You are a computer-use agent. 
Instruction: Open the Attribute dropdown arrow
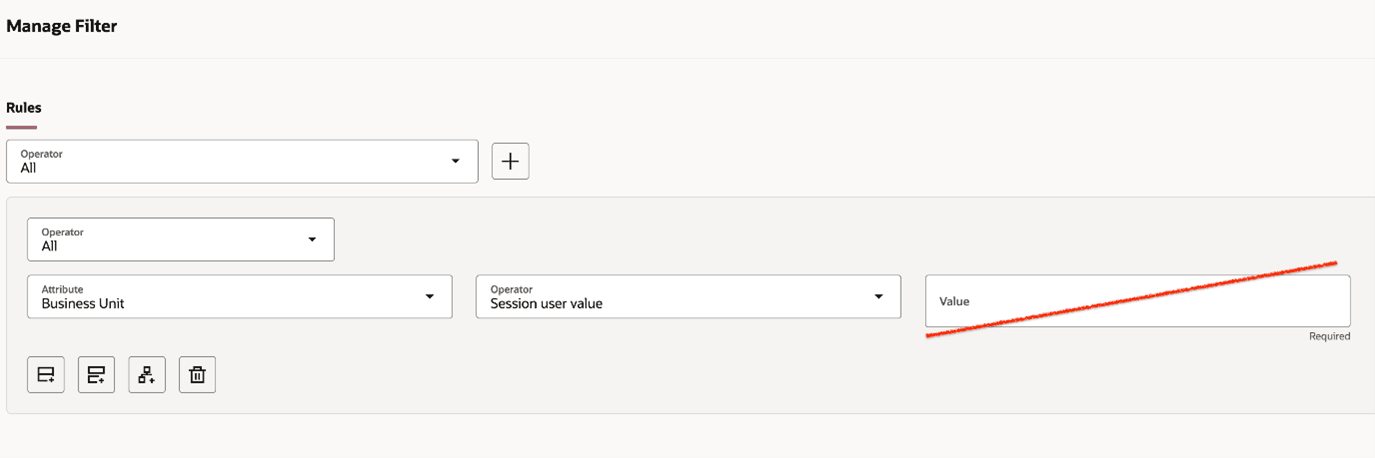point(430,296)
